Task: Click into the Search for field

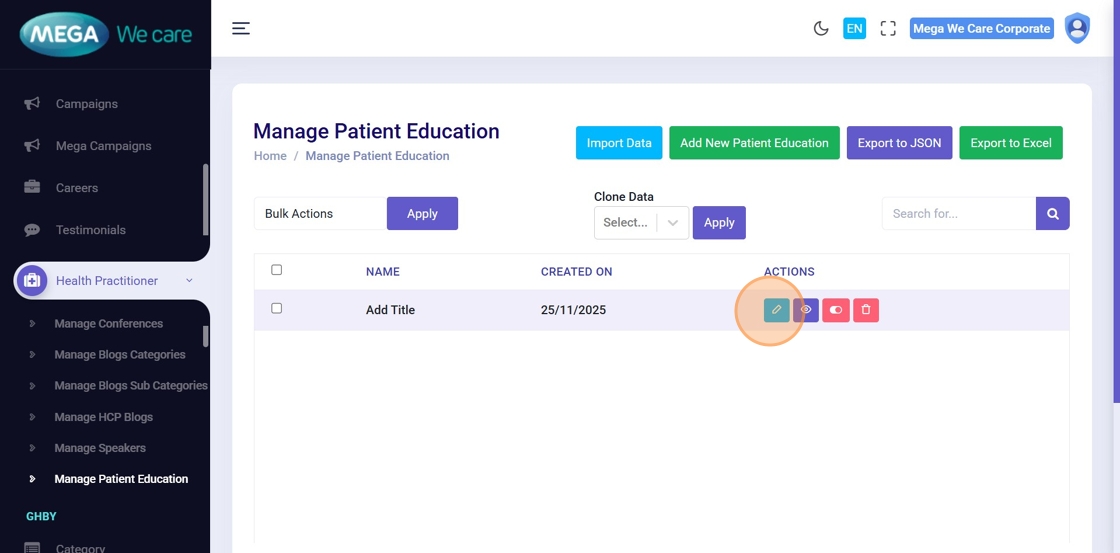Action: (x=958, y=214)
